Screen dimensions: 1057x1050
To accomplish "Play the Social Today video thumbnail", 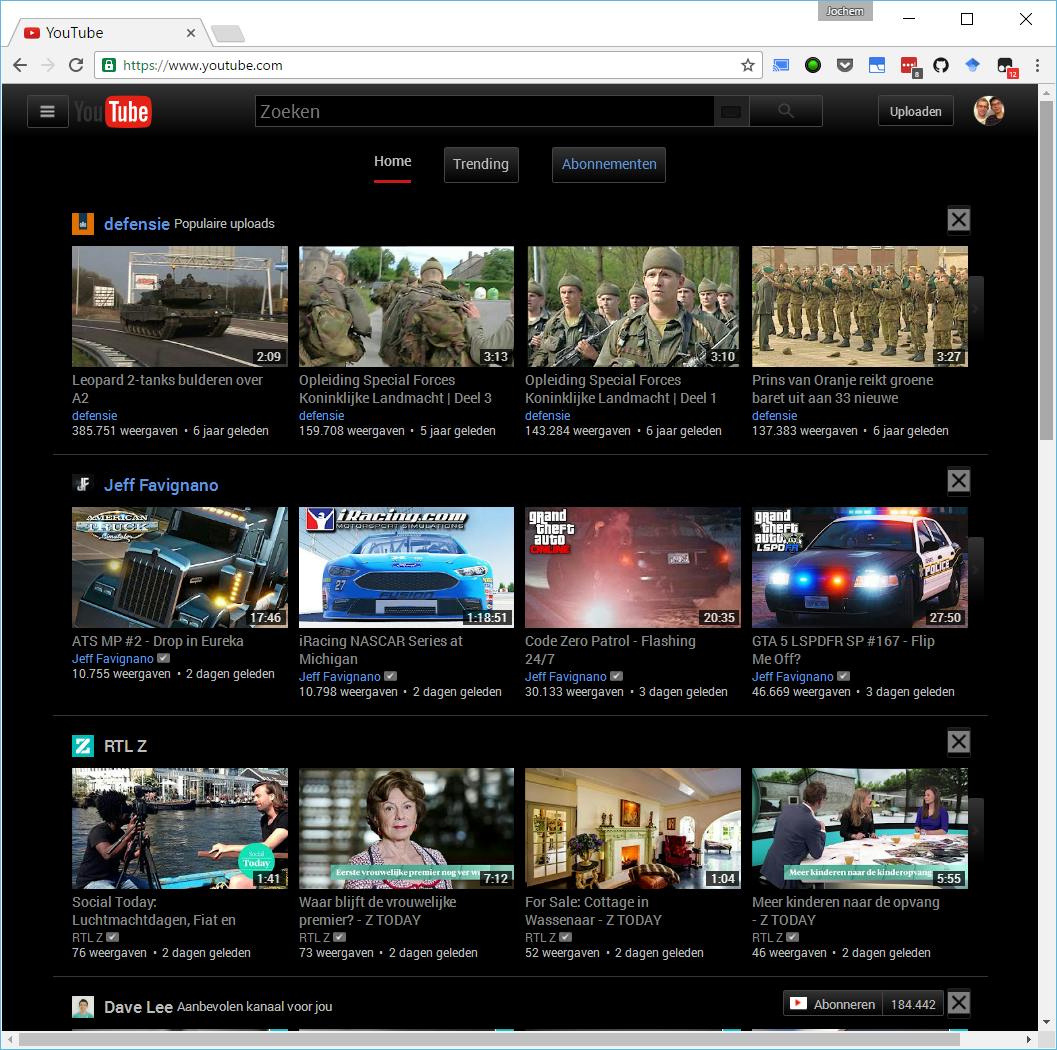I will pos(180,828).
